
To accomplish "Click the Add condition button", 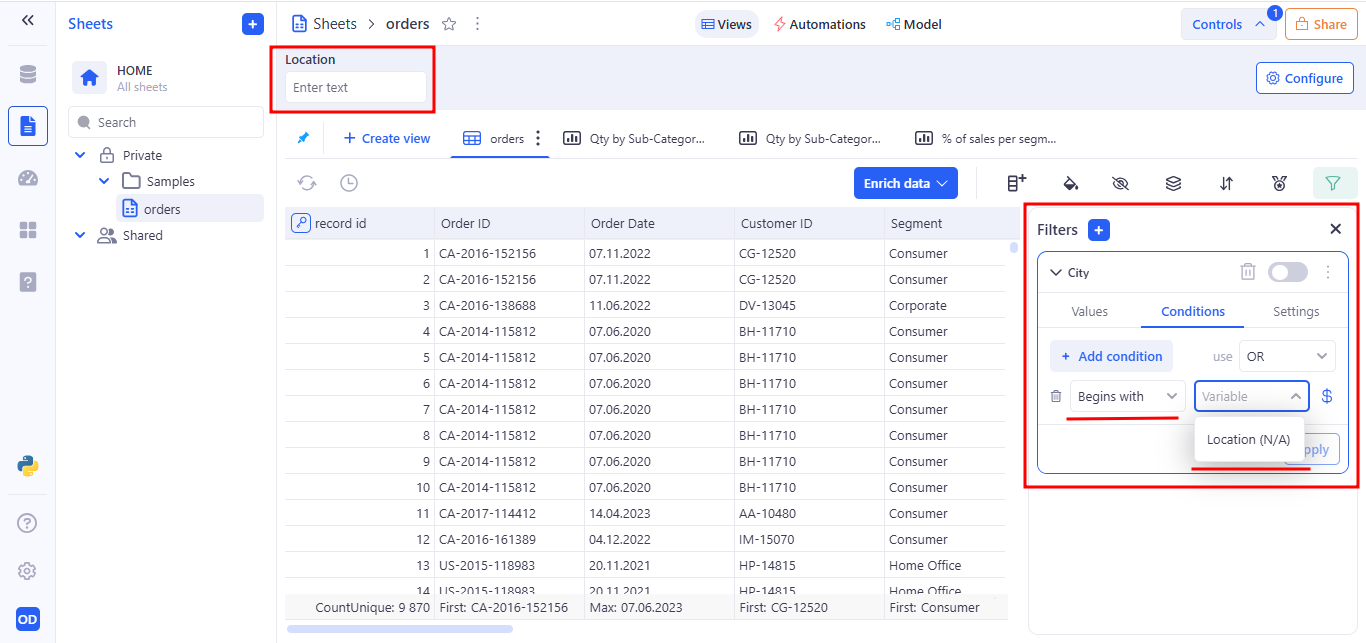I will pyautogui.click(x=1111, y=356).
